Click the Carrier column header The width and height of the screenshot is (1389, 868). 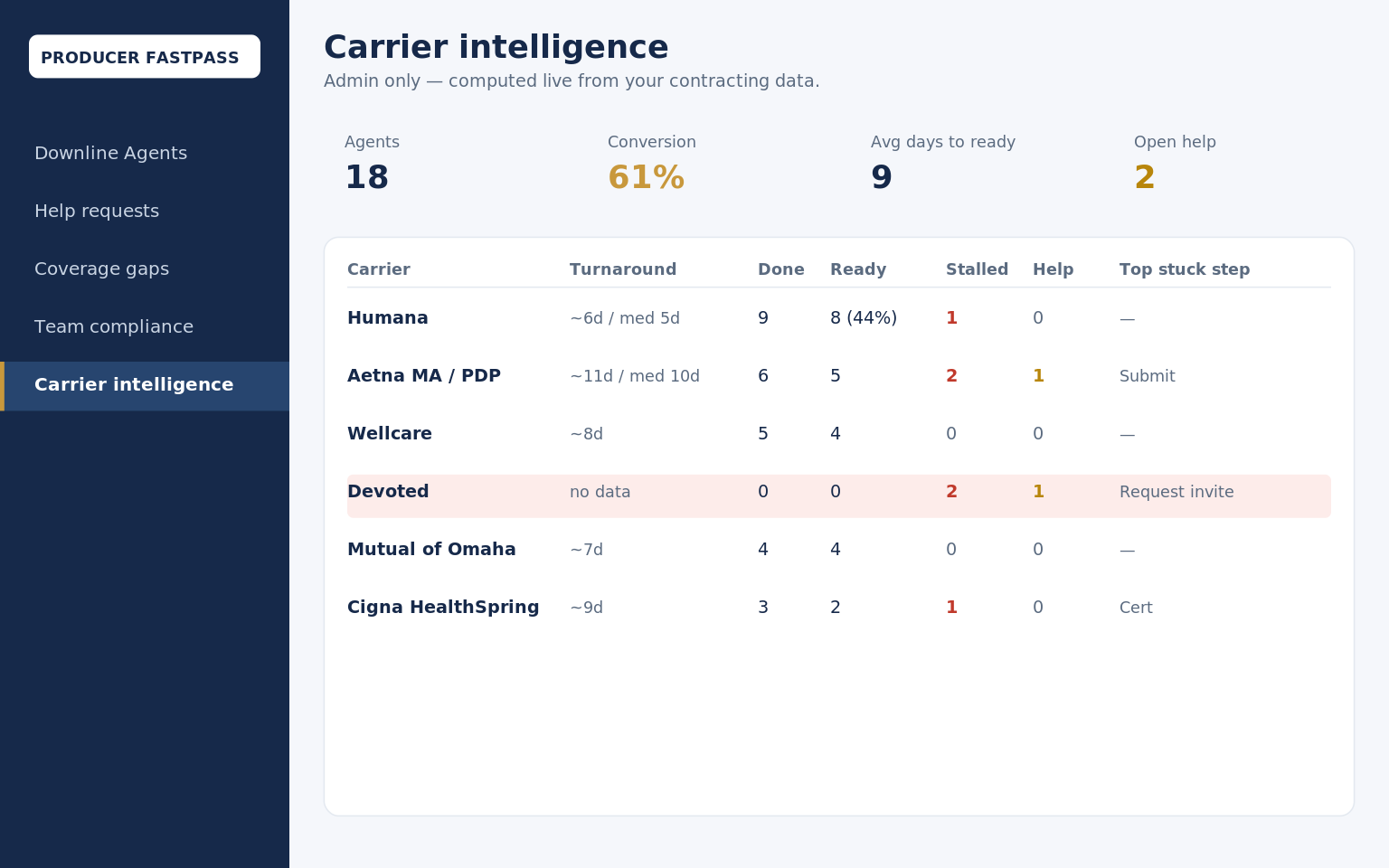point(379,269)
